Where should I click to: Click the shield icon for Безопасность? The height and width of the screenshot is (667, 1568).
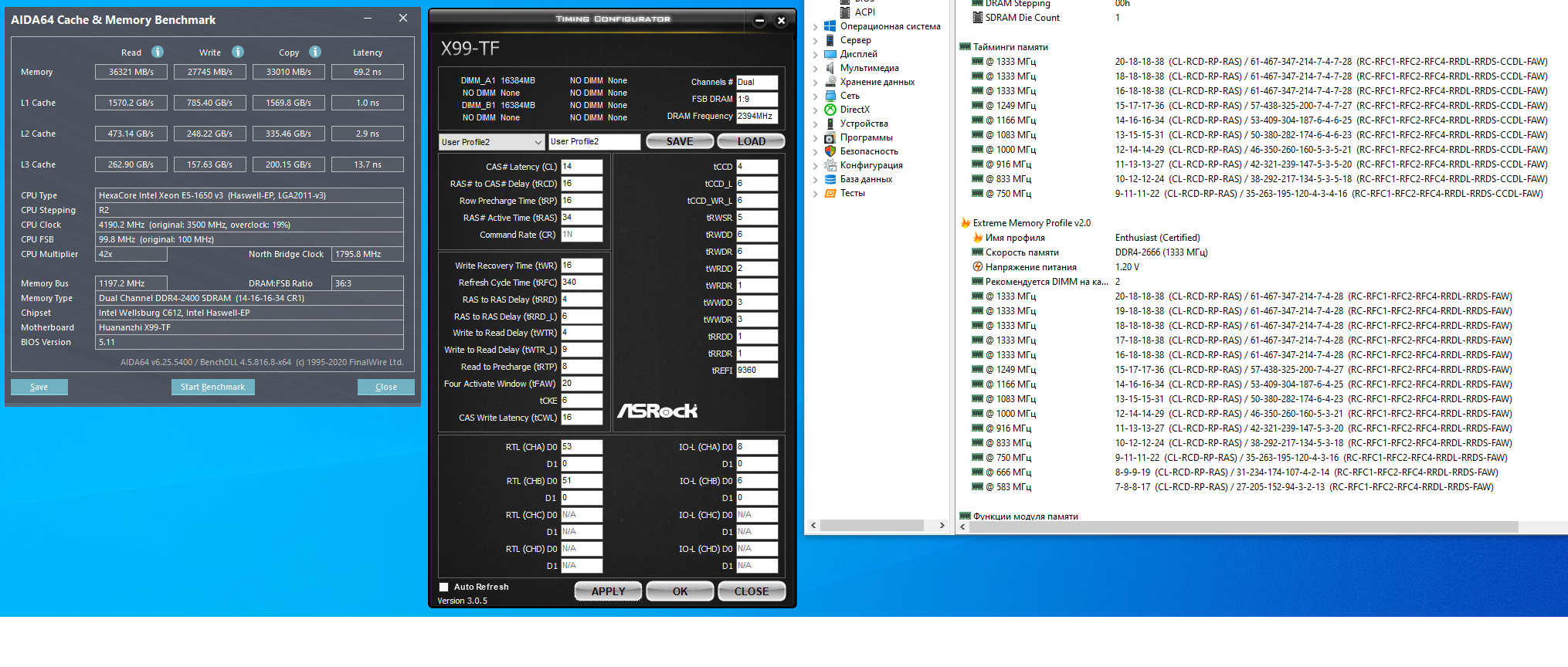point(830,151)
